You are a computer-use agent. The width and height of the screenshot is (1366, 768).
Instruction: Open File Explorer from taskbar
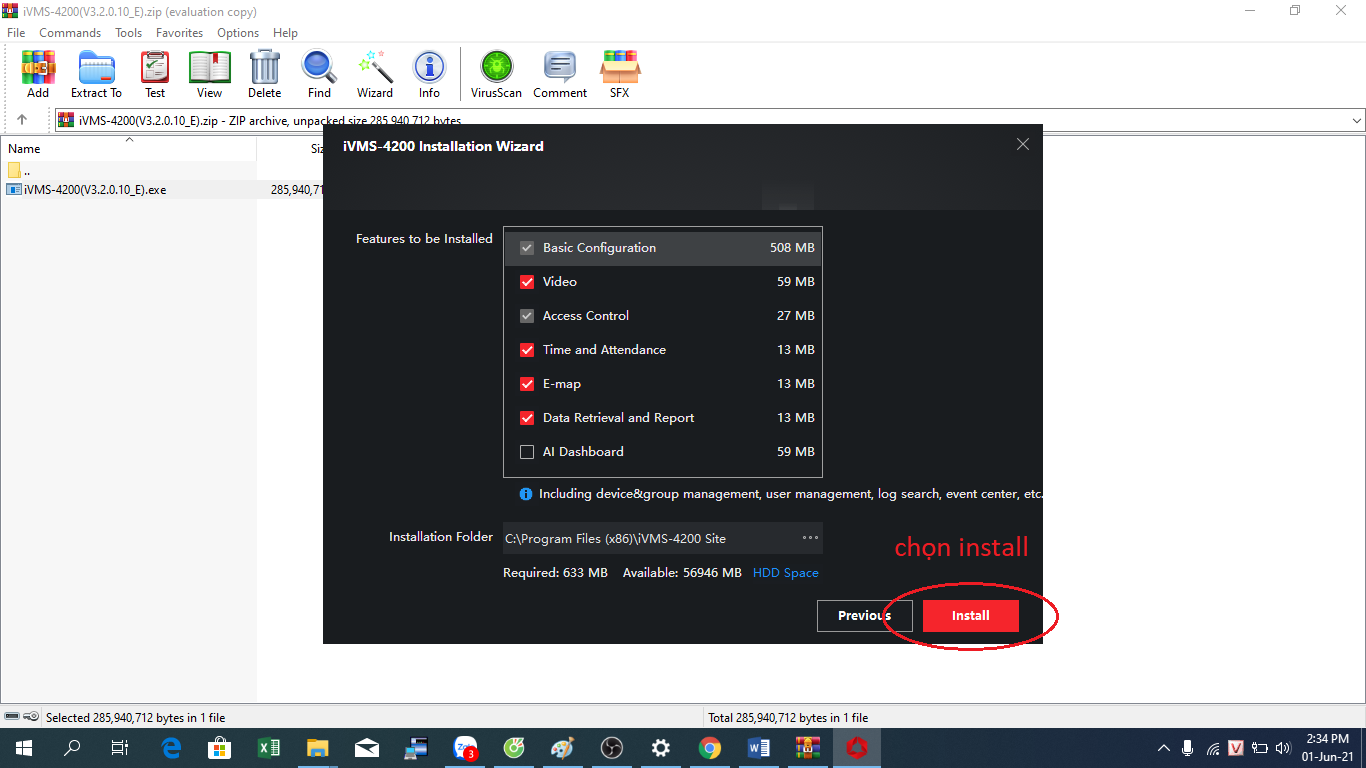pos(317,748)
